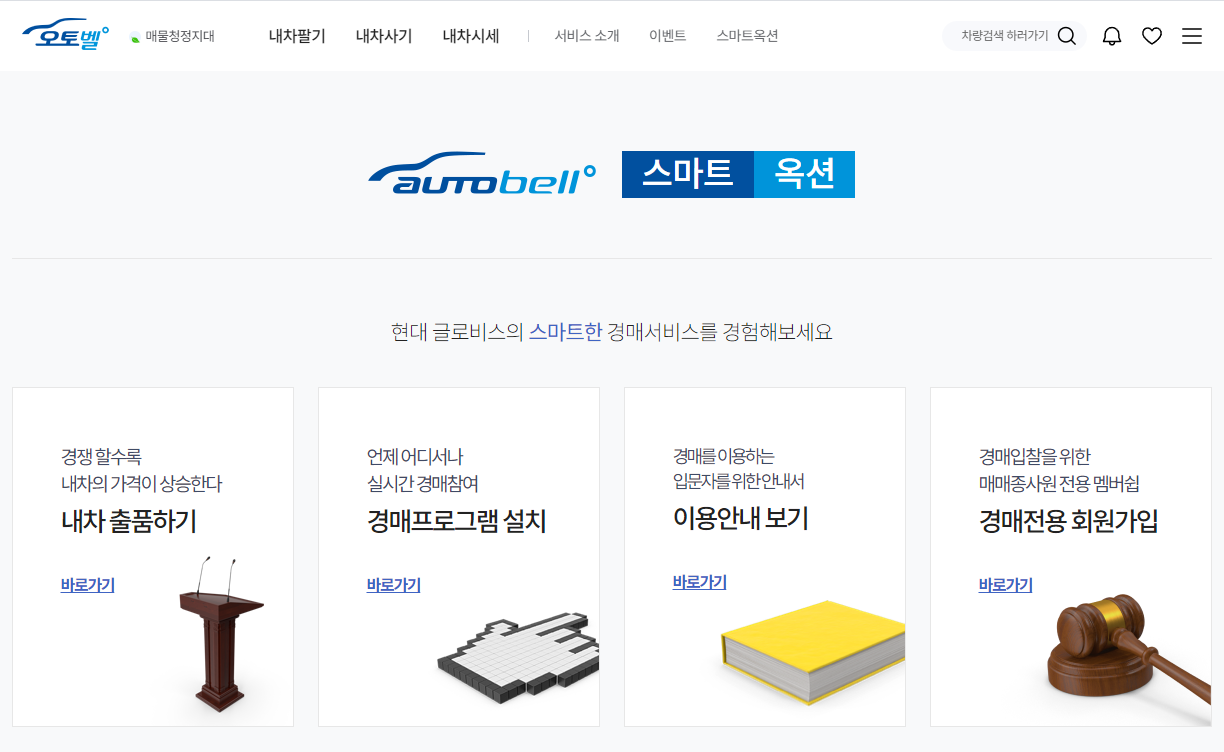Select the 내차팔기 menu item
The height and width of the screenshot is (752, 1224).
pos(296,35)
